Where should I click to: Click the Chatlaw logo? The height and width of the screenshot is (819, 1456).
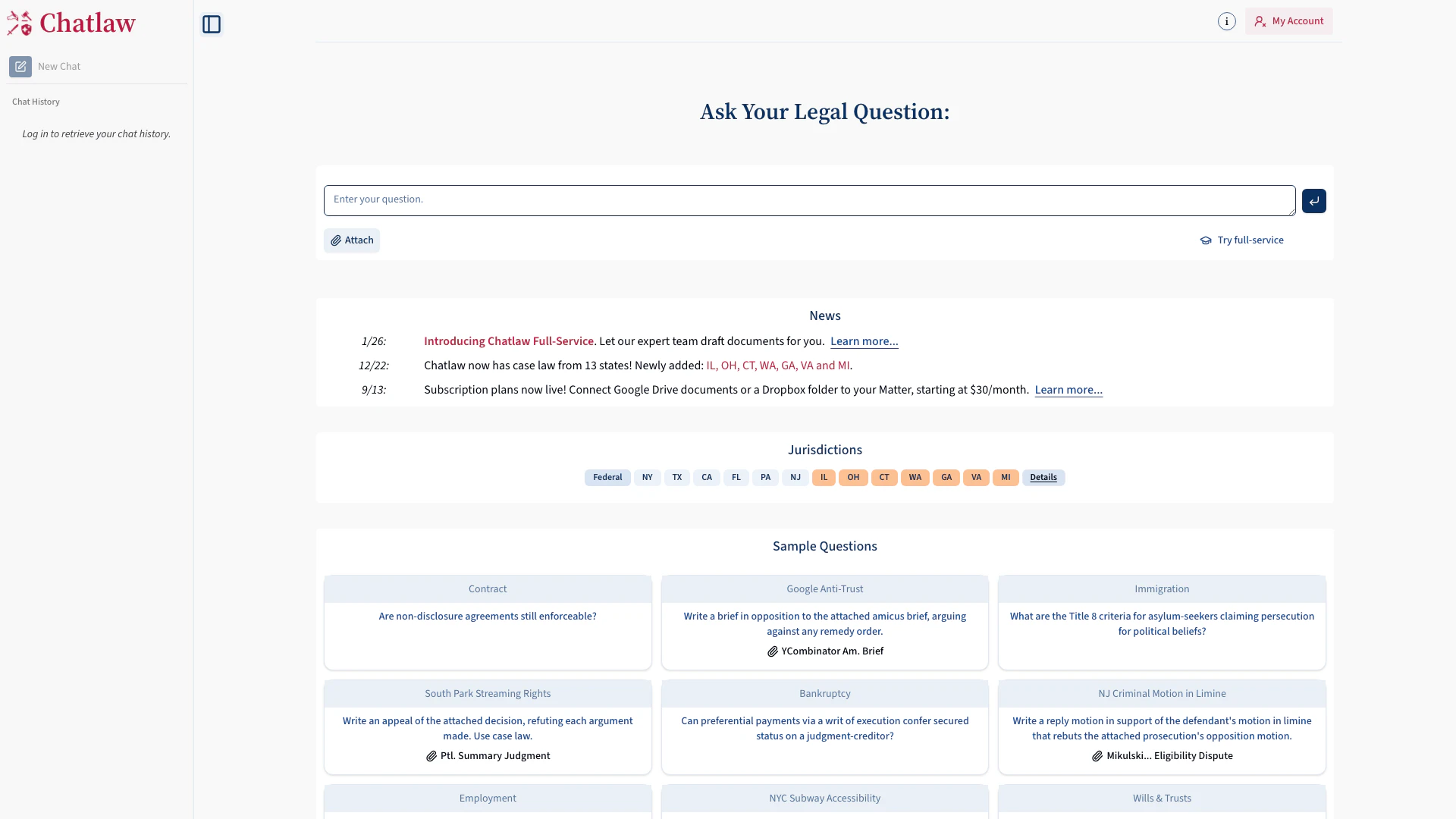coord(71,24)
